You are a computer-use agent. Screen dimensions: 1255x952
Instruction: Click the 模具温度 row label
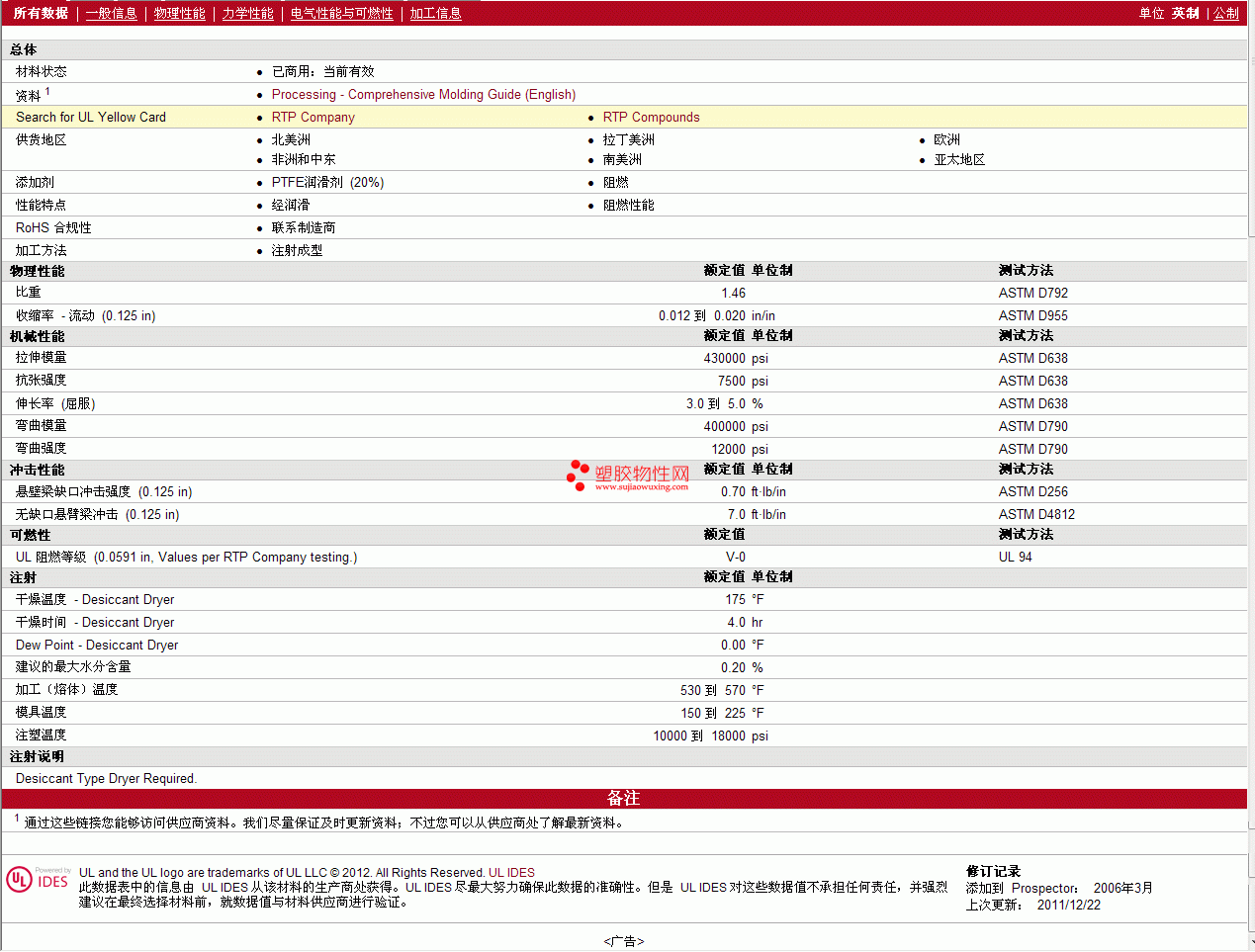(x=41, y=712)
